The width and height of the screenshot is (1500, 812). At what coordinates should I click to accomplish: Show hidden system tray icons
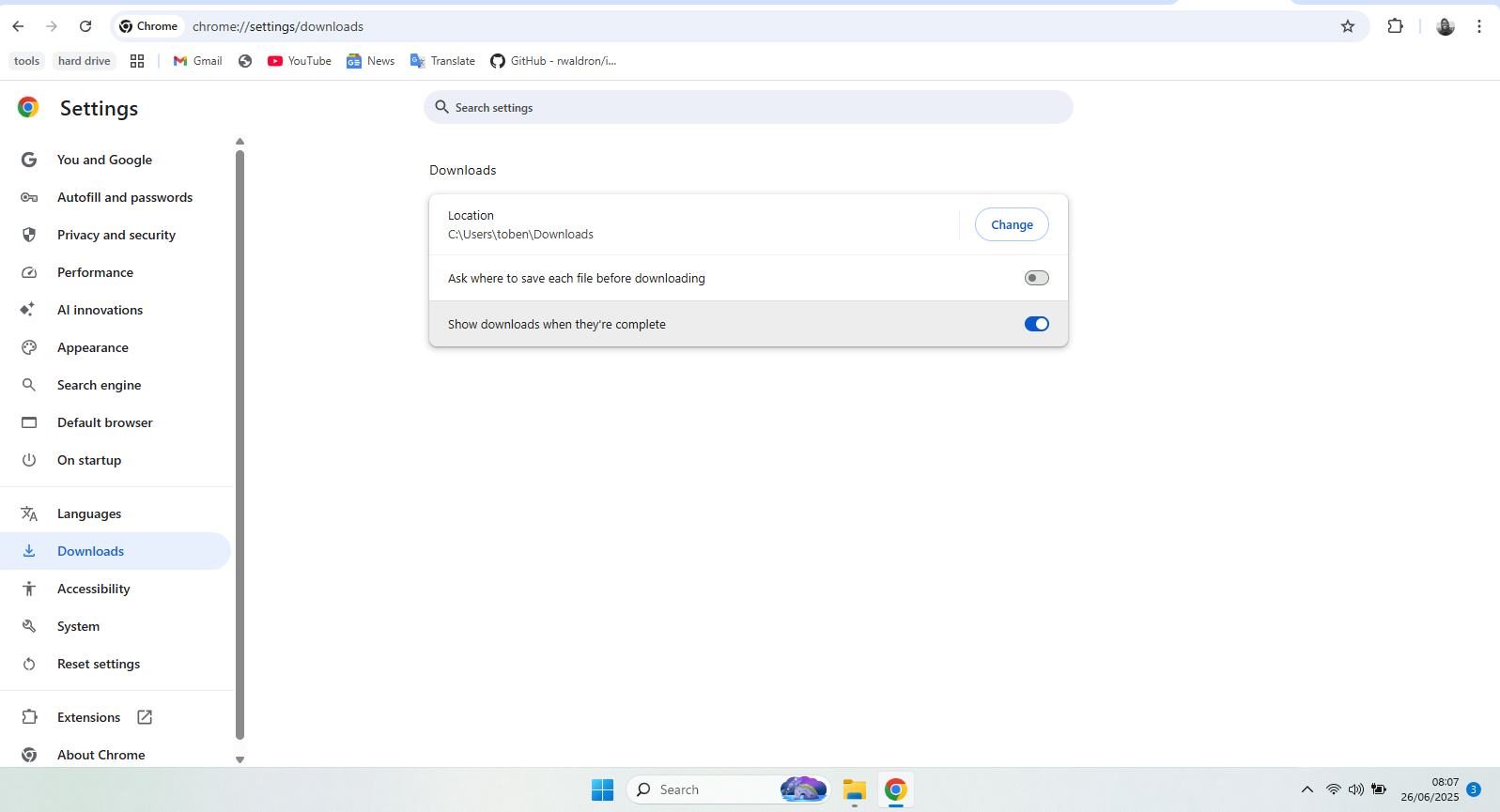click(x=1307, y=789)
